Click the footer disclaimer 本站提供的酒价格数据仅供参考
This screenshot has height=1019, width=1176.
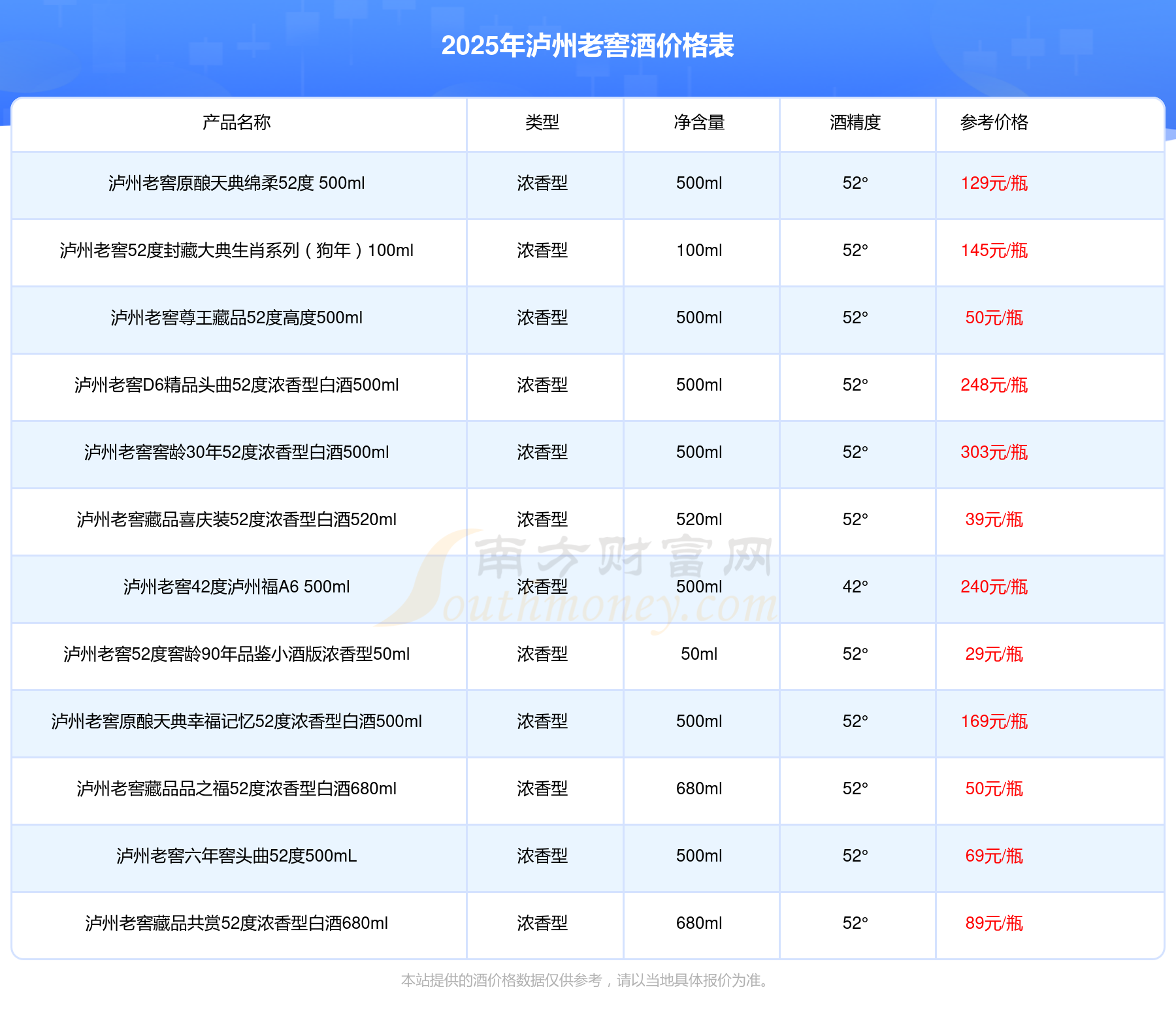coord(501,980)
